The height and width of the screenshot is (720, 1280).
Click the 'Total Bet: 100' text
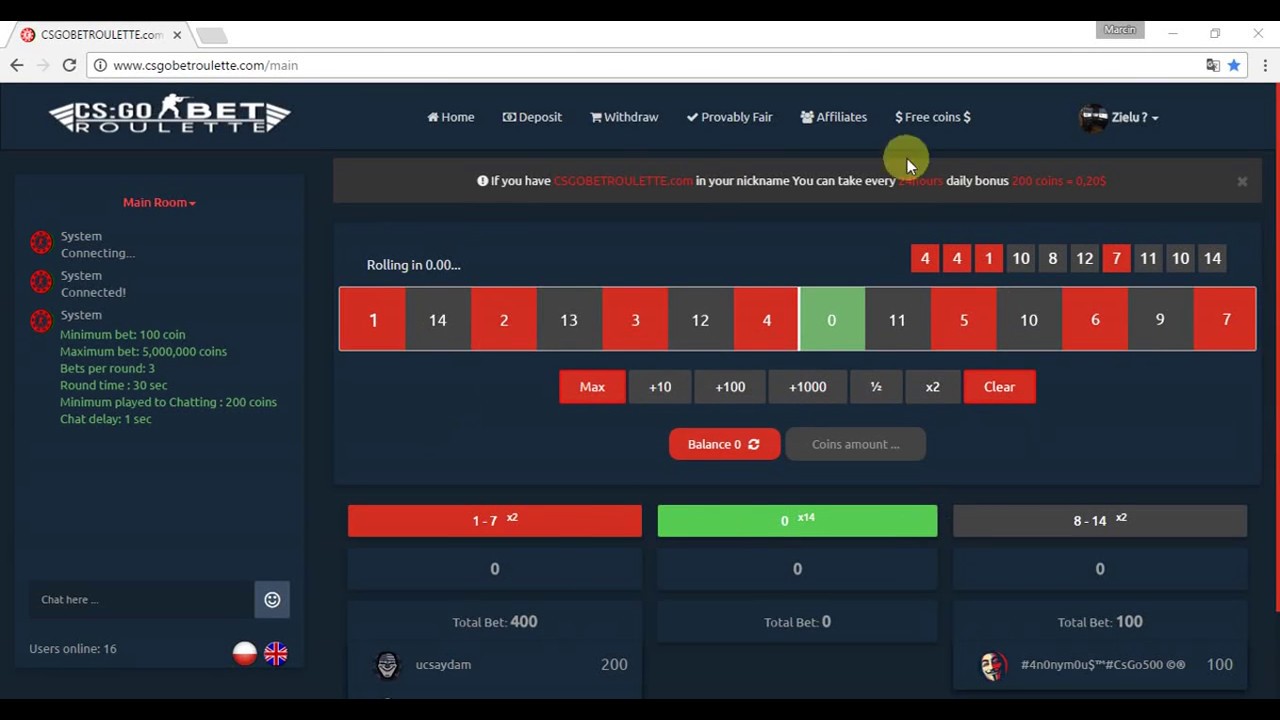(x=1100, y=622)
